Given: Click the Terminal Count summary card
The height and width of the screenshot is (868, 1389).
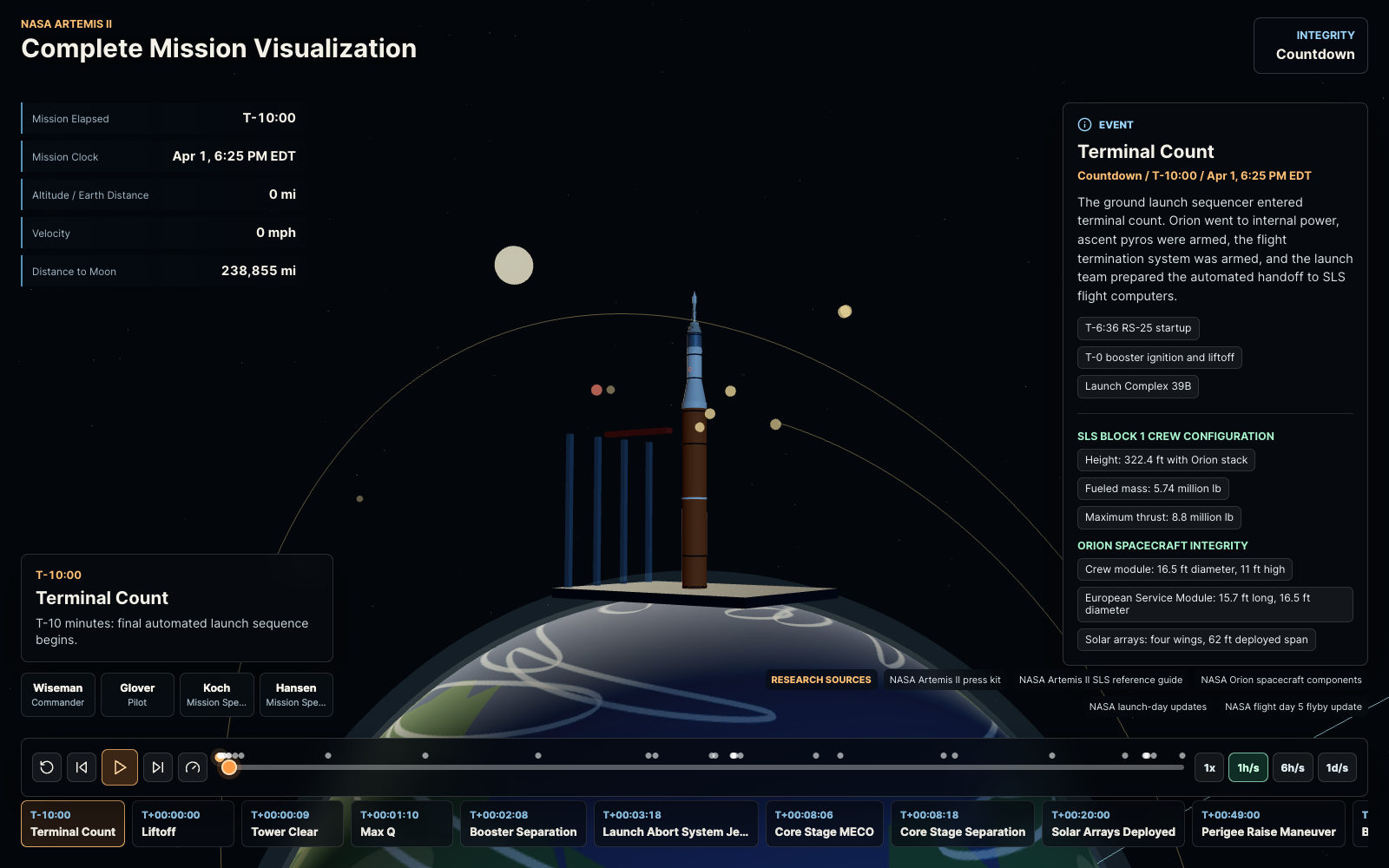Looking at the screenshot, I should click(x=177, y=608).
